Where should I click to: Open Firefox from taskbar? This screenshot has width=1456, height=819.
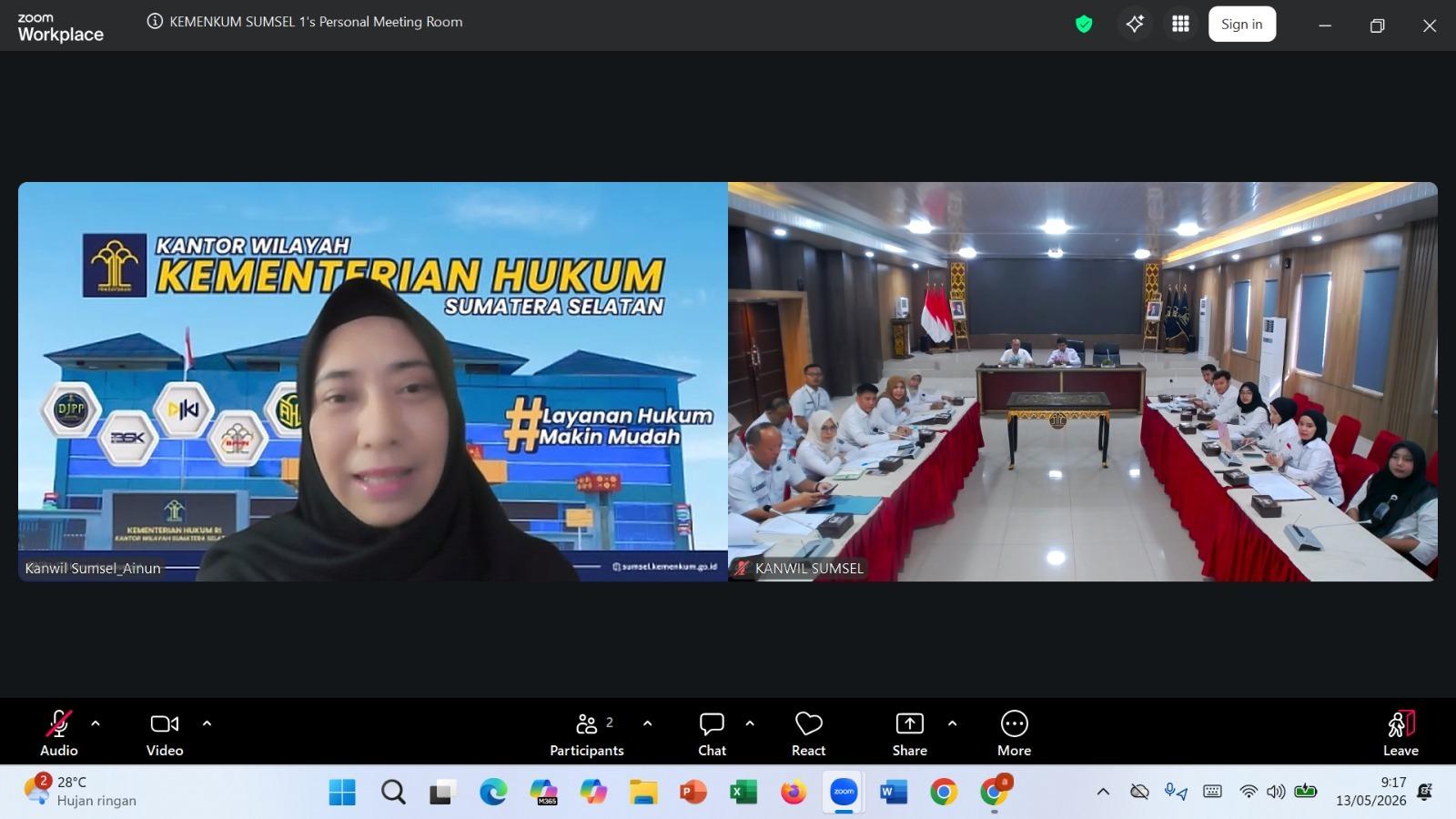coord(794,793)
